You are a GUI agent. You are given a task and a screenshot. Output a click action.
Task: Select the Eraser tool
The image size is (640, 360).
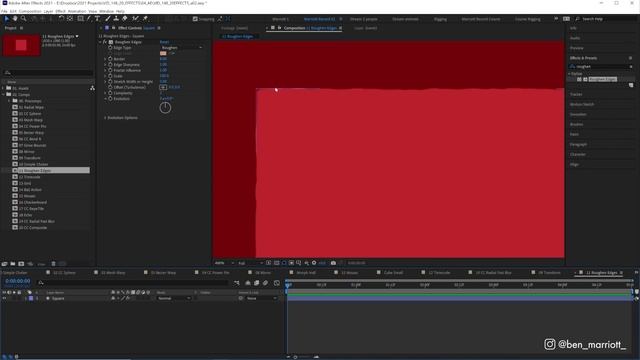click(x=125, y=19)
